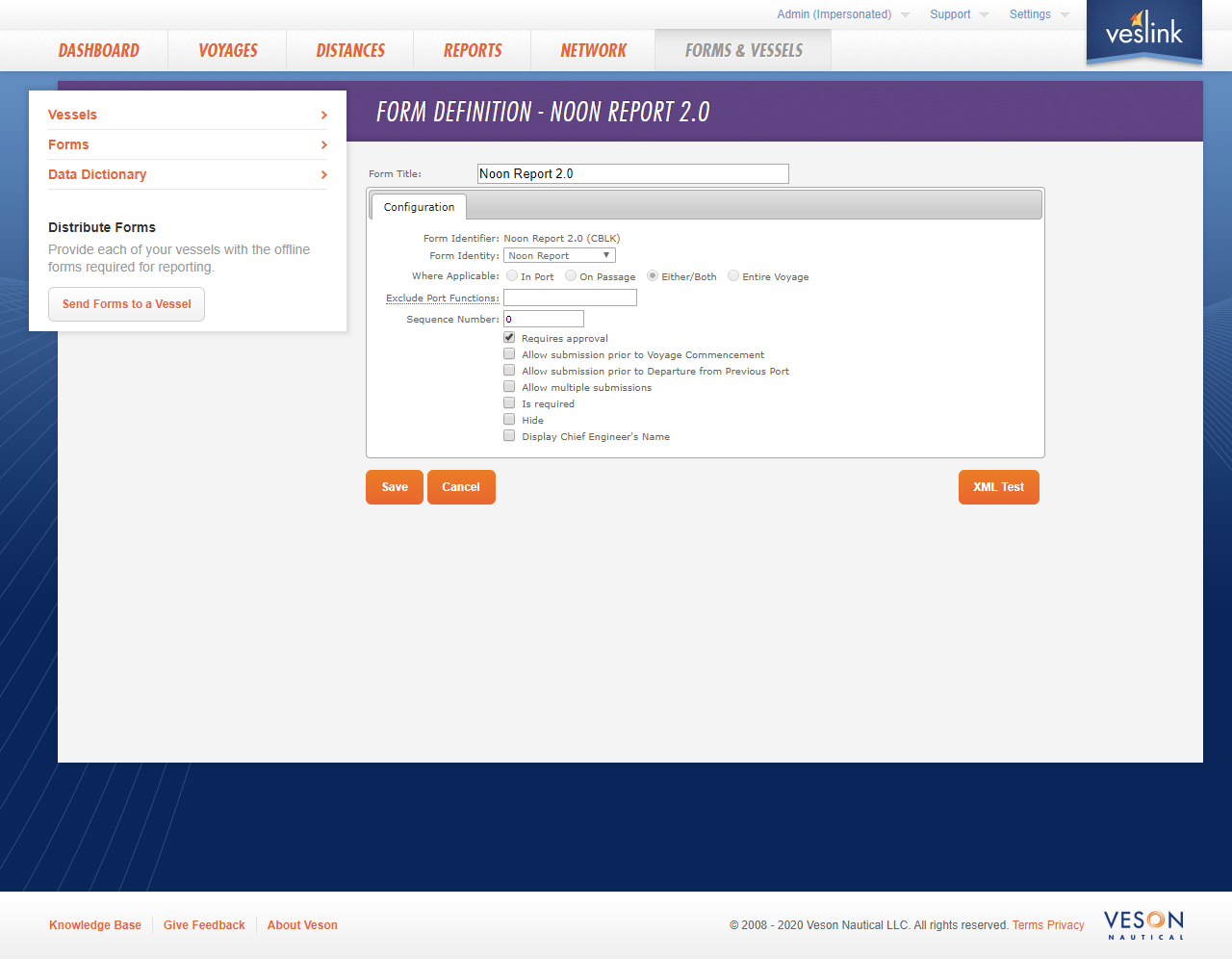Enable Allow multiple submissions
Screen dimensions: 1232x959
tap(508, 386)
